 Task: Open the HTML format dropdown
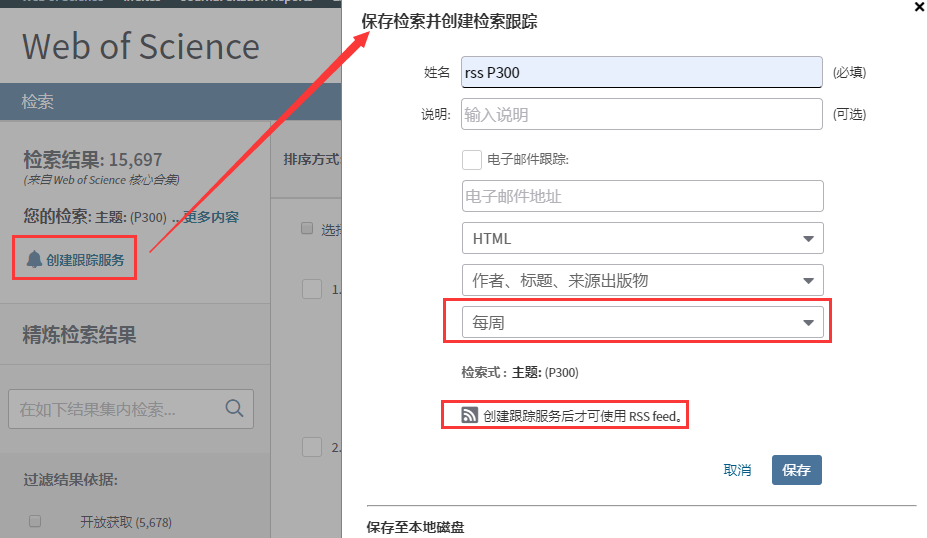coord(643,238)
